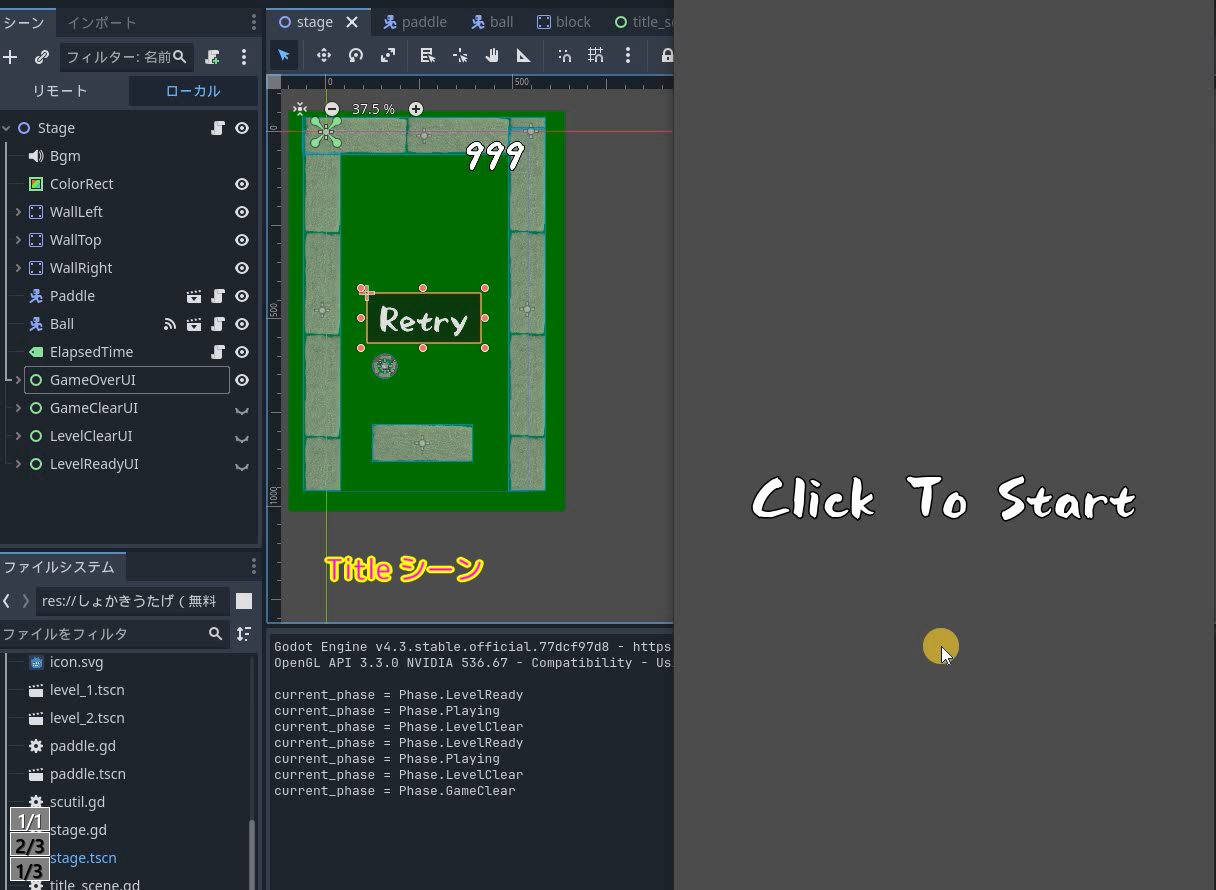Switch to the リモート scene tree
The width and height of the screenshot is (1216, 890).
pyautogui.click(x=60, y=91)
